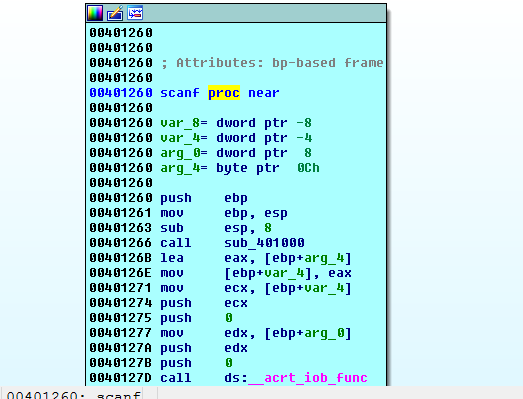
Task: Click 'push edx' instruction
Action: click(204, 348)
